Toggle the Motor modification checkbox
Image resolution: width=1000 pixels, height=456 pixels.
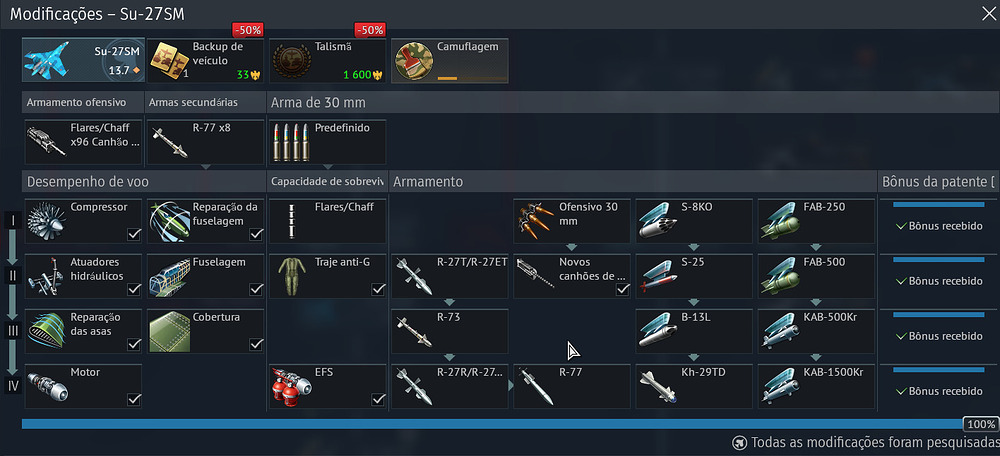tap(134, 399)
